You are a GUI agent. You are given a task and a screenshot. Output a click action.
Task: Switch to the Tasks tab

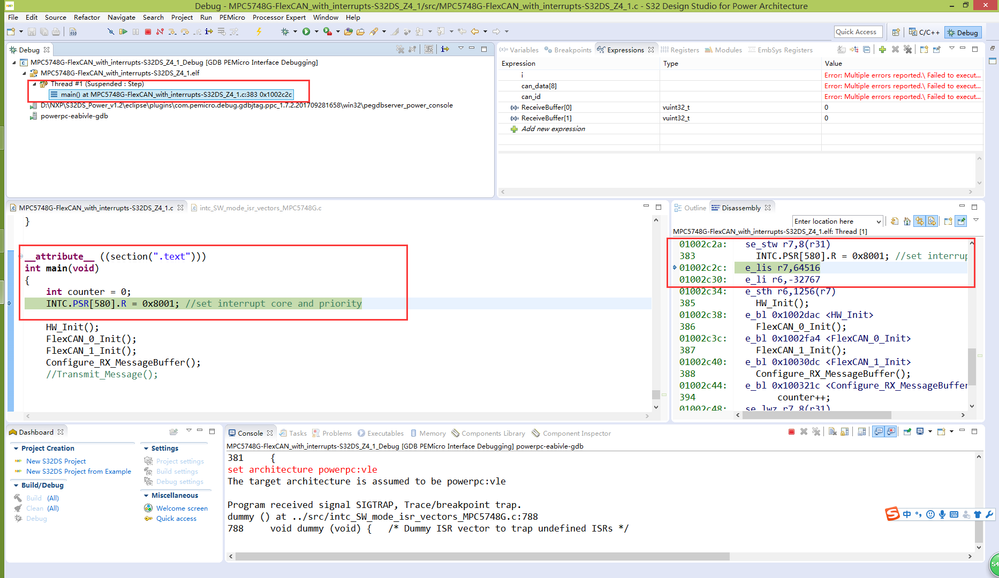click(x=293, y=433)
